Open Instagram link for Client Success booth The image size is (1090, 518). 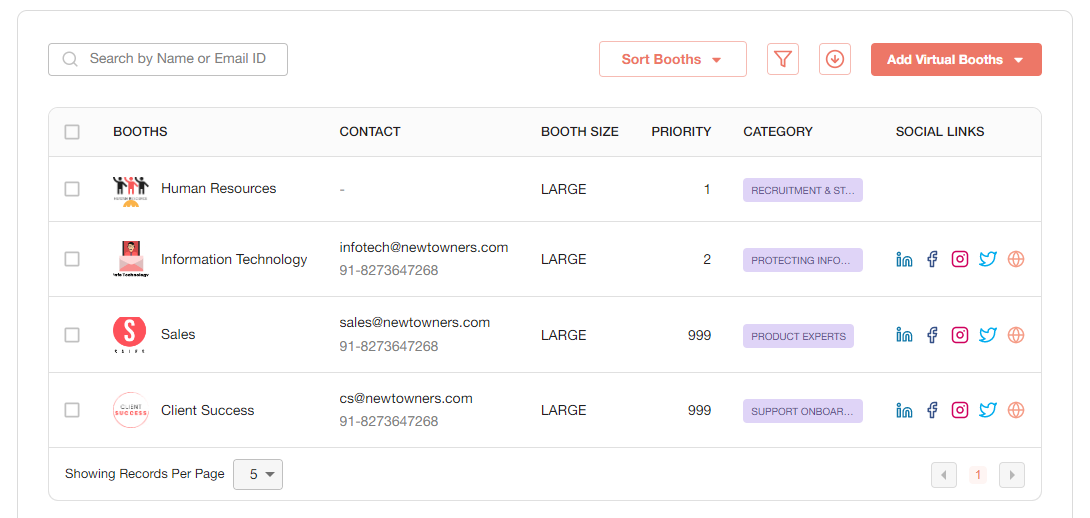(x=960, y=410)
